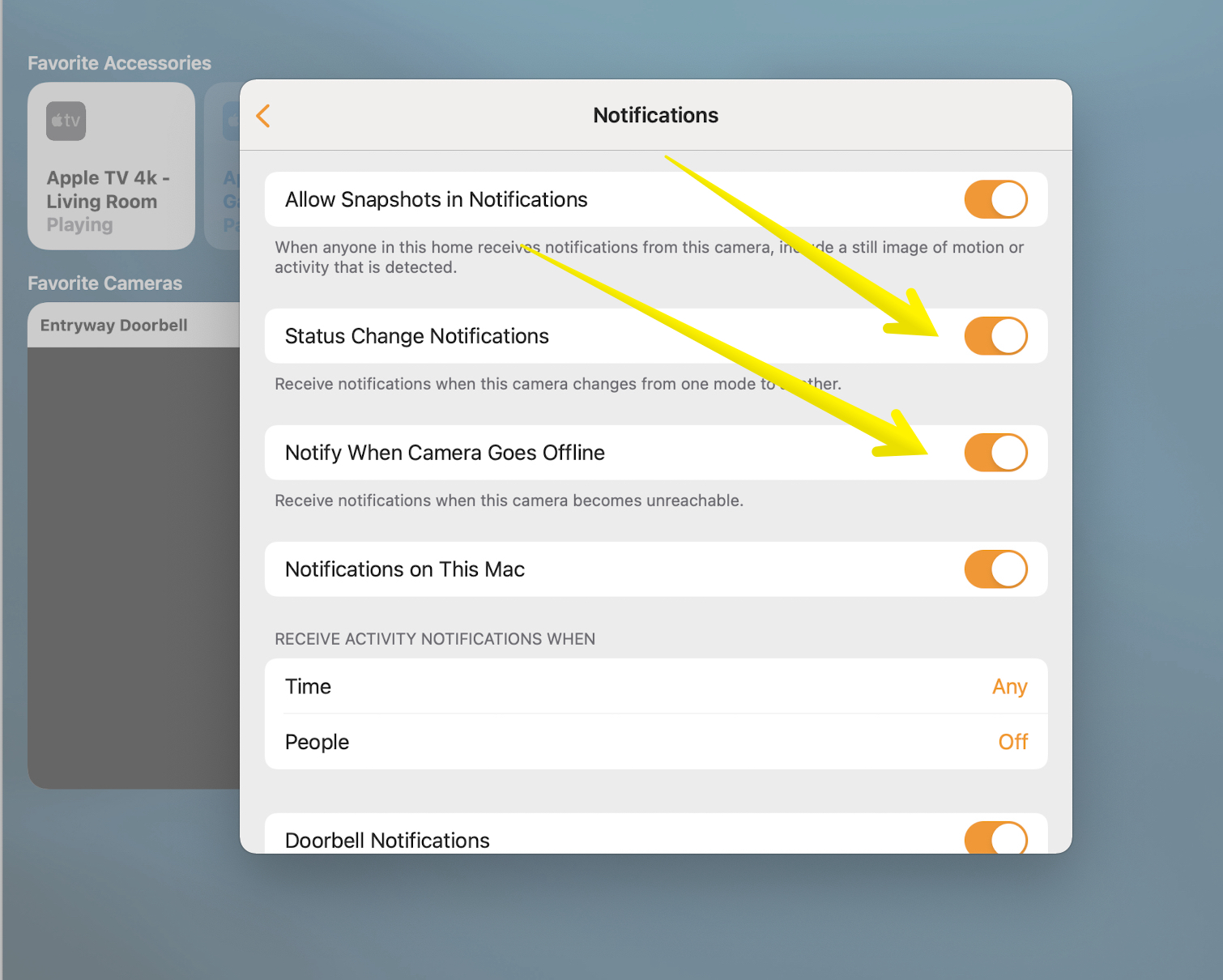Screen dimensions: 1223x980
Task: Open the Time setting showing Any
Action: pos(656,686)
